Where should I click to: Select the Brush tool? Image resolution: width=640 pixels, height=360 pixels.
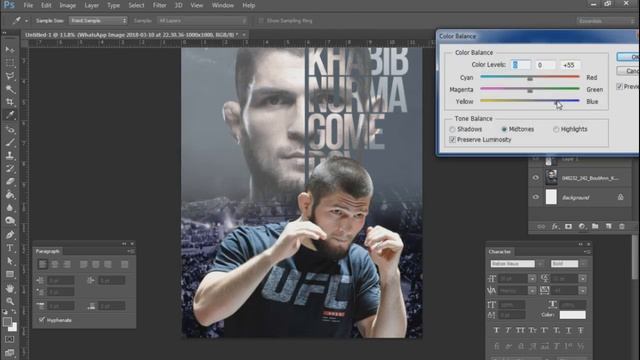point(10,142)
